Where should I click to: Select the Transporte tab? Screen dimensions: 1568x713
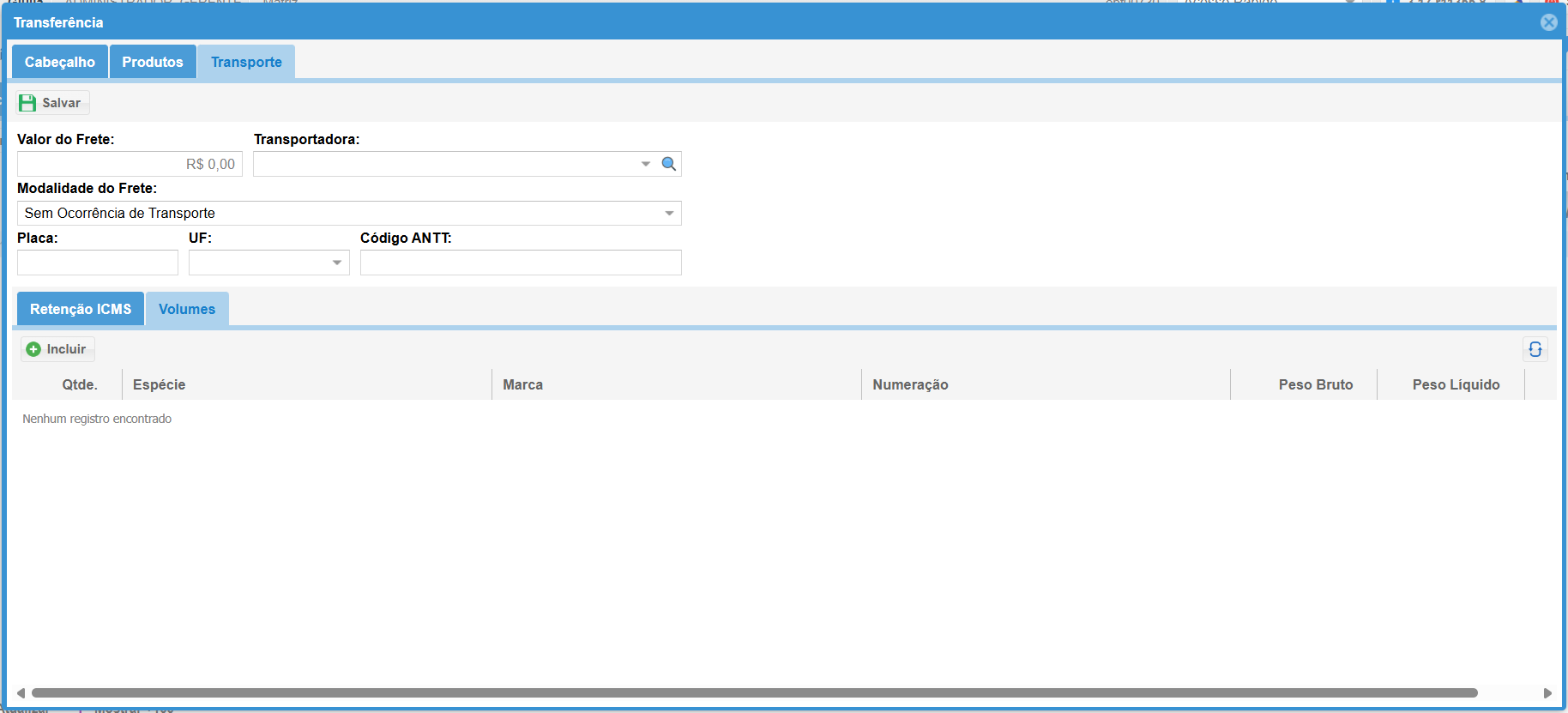tap(246, 62)
